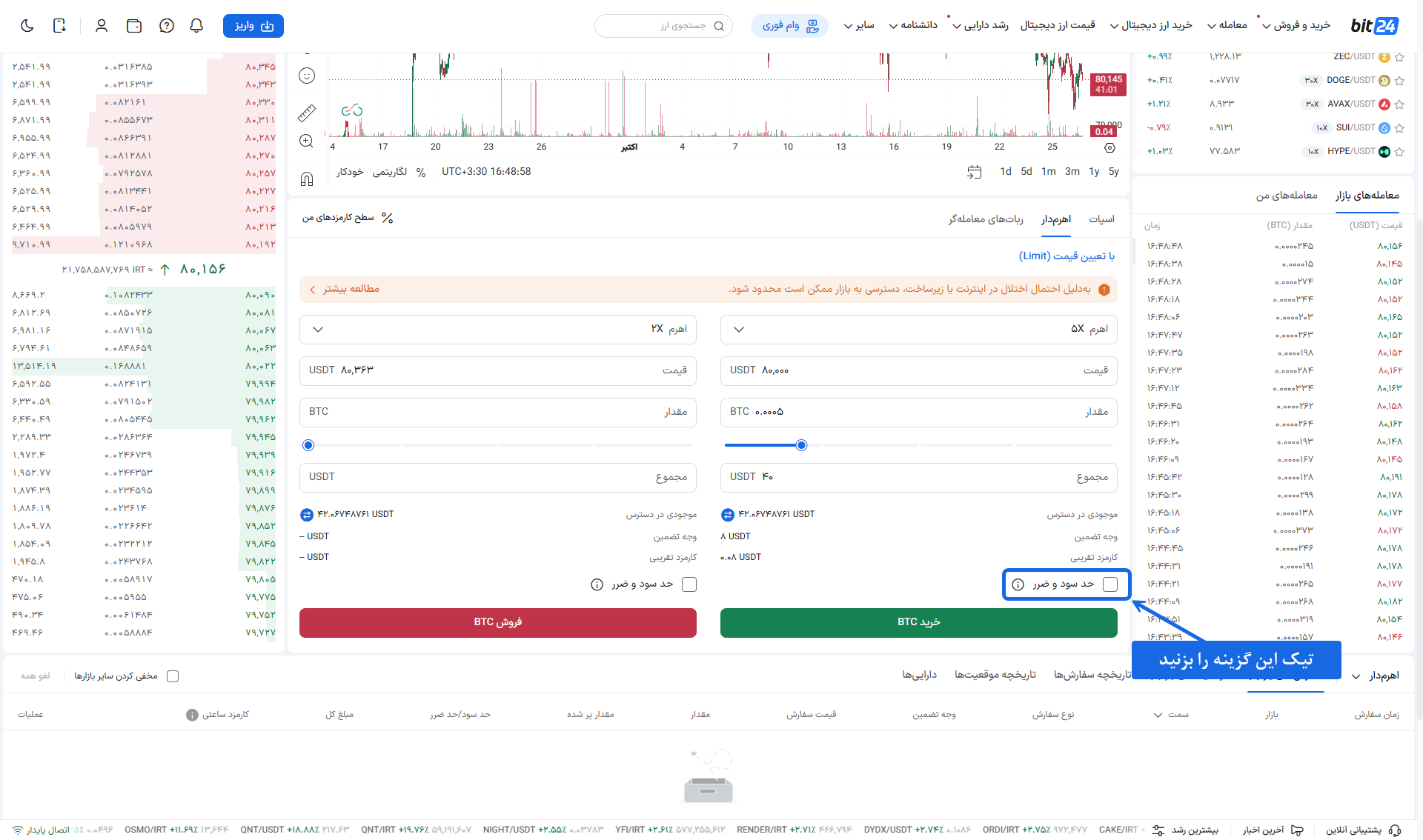This screenshot has height=840, width=1423.
Task: Click buy-side amount slider handle
Action: [x=801, y=445]
